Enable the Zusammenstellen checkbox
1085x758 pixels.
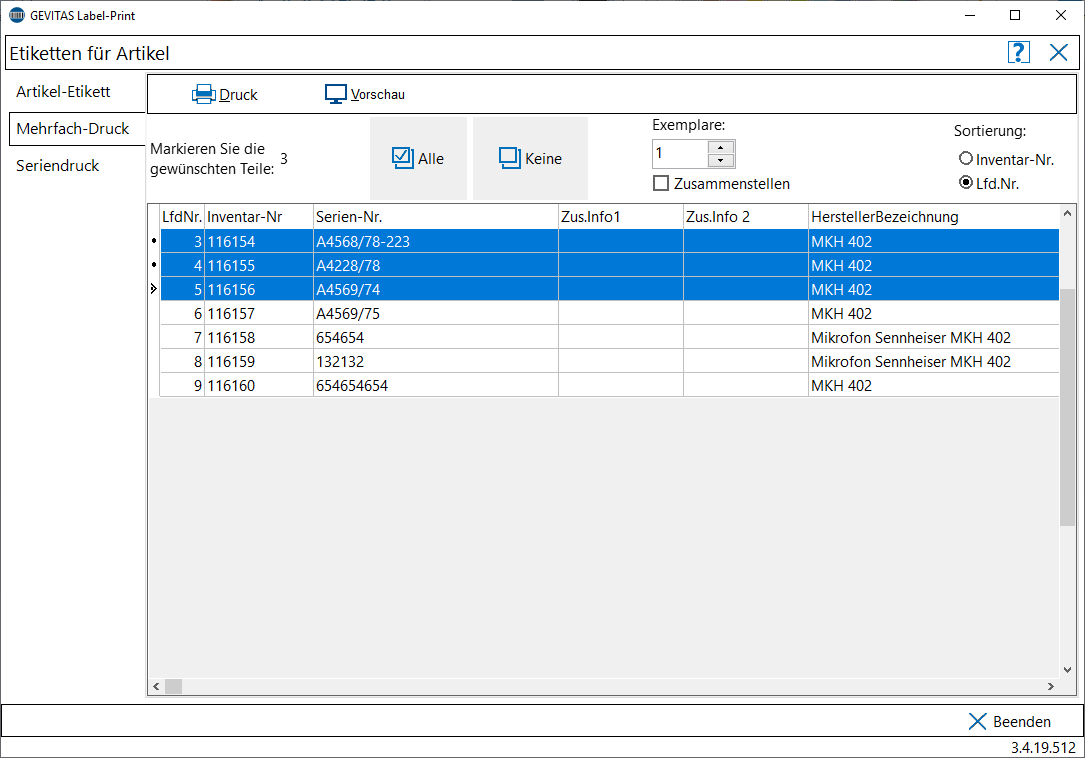point(662,183)
